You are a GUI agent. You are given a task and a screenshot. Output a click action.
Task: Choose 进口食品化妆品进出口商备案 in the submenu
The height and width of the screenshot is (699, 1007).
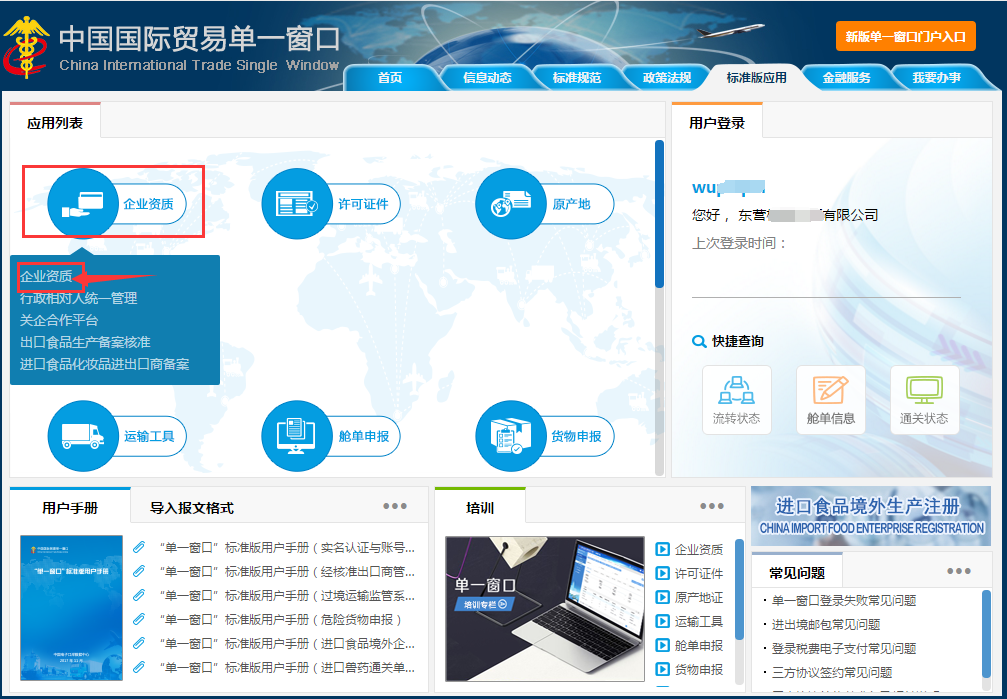pyautogui.click(x=105, y=364)
